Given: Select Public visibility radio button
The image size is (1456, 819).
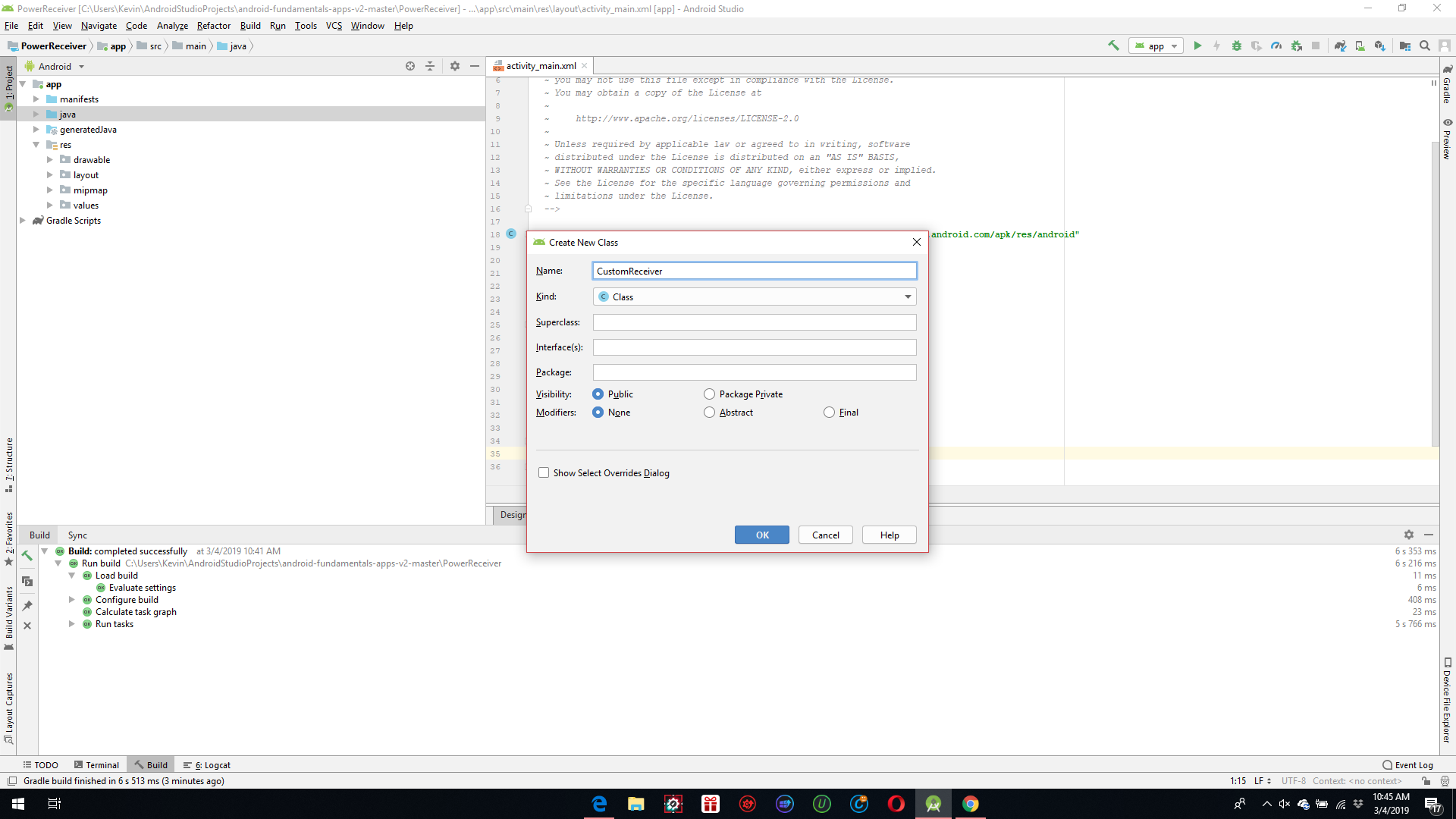Looking at the screenshot, I should coord(598,394).
